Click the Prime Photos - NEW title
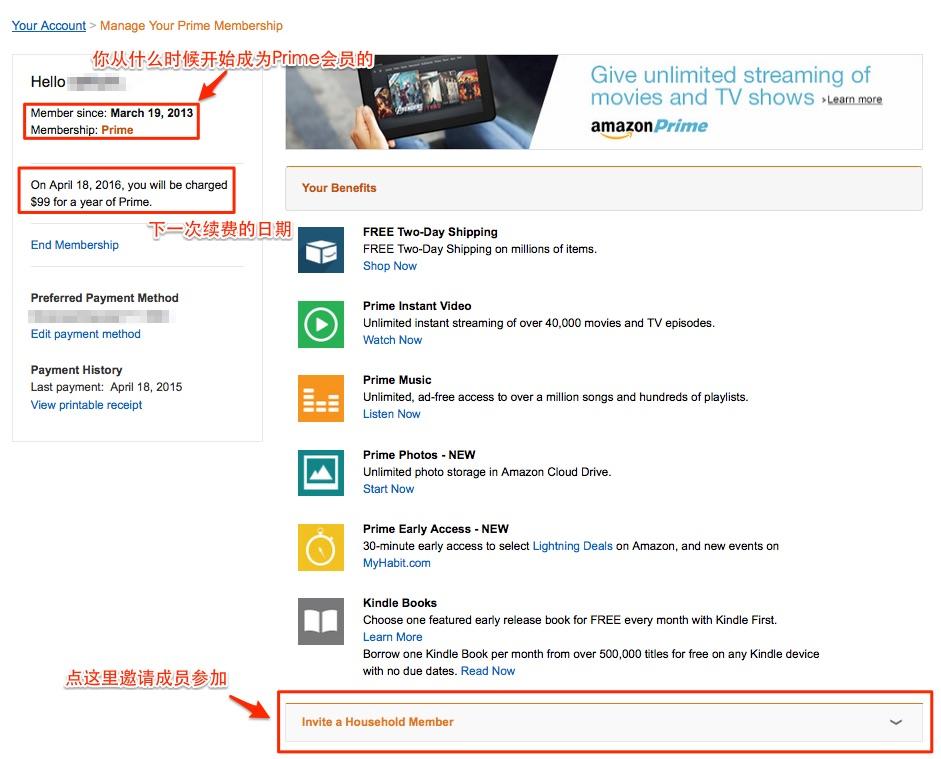Screen dimensions: 941x759 tap(419, 455)
